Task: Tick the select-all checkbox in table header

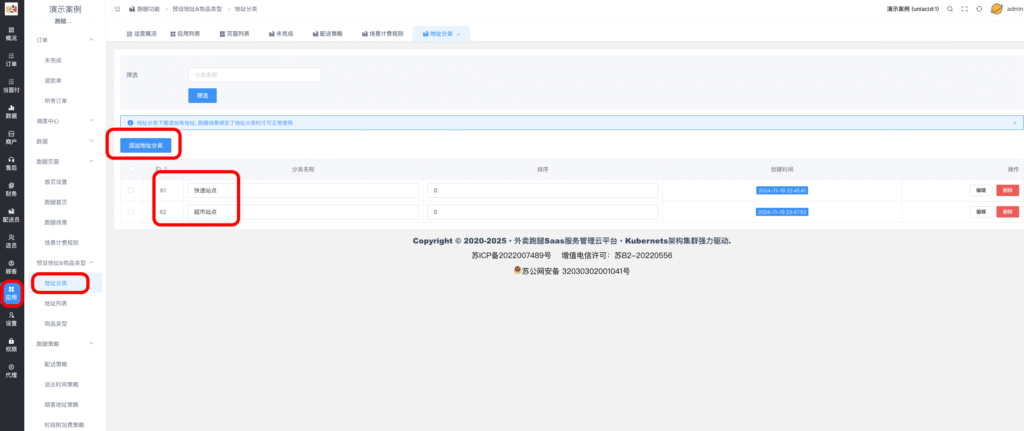Action: click(131, 169)
